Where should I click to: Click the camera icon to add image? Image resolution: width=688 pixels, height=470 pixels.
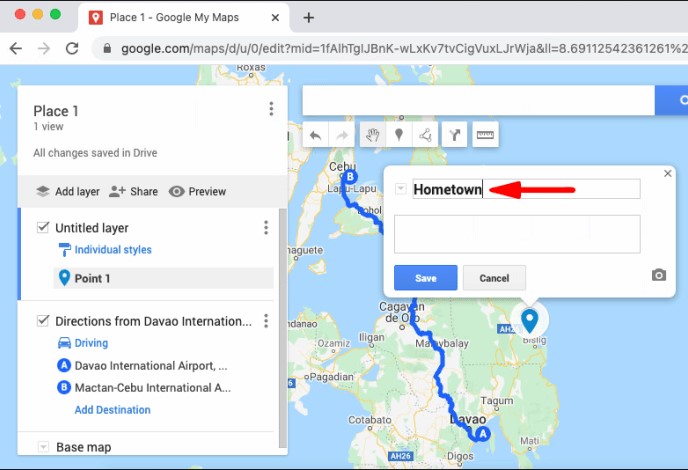658,275
